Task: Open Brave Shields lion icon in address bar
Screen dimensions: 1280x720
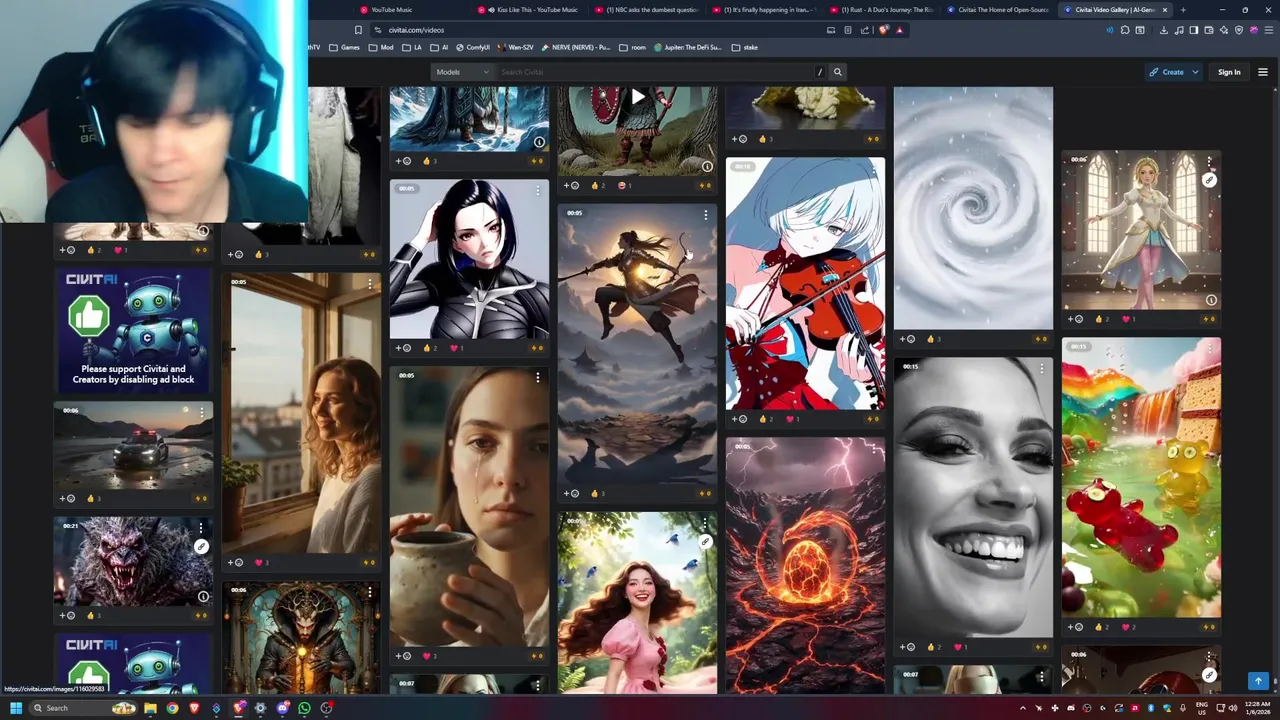Action: click(883, 30)
